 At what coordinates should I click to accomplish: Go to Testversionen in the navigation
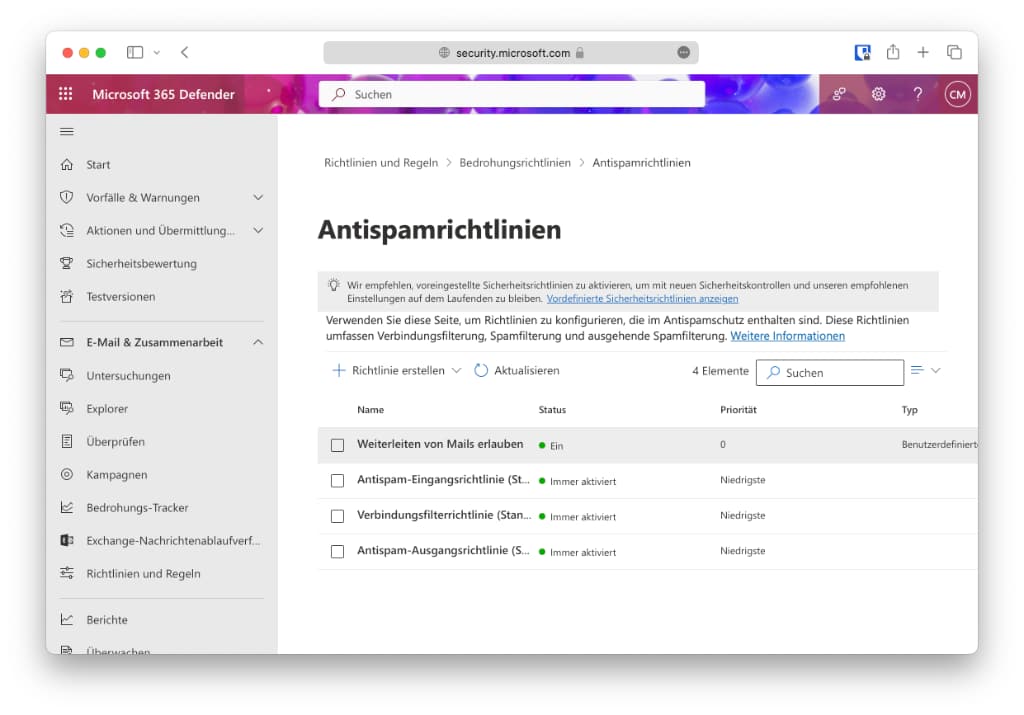tap(121, 296)
